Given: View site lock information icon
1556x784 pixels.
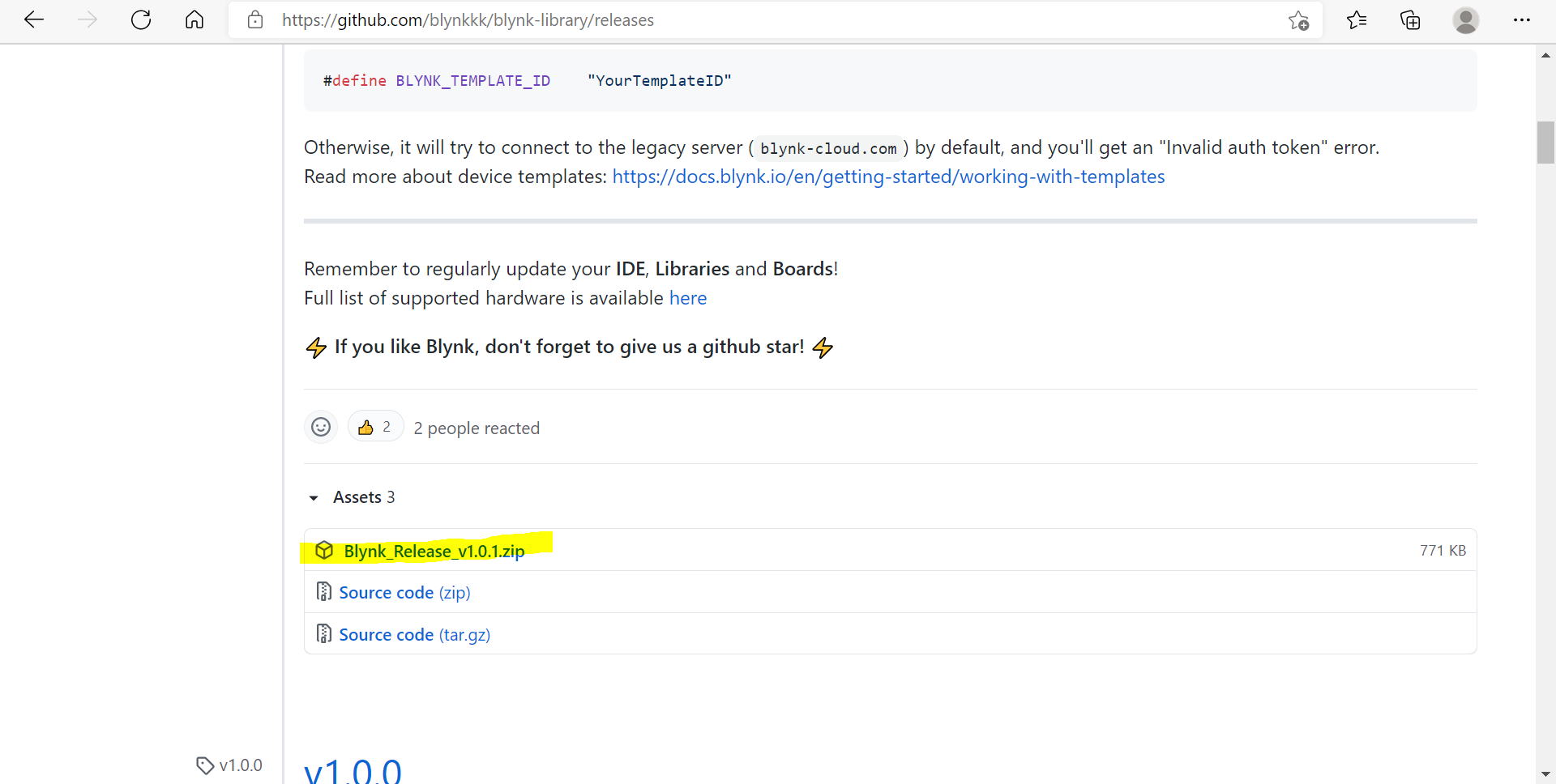Looking at the screenshot, I should click(x=255, y=20).
